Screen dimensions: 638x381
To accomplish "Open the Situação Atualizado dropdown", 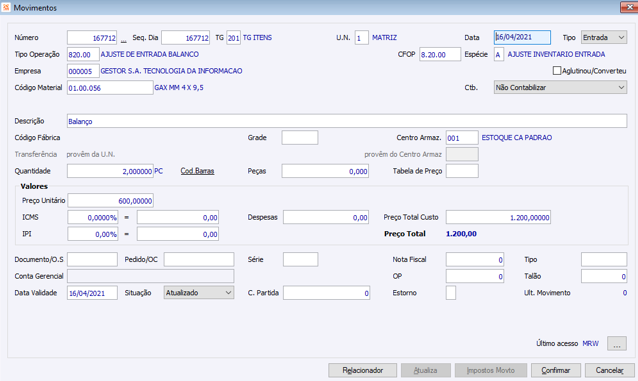I will (199, 293).
